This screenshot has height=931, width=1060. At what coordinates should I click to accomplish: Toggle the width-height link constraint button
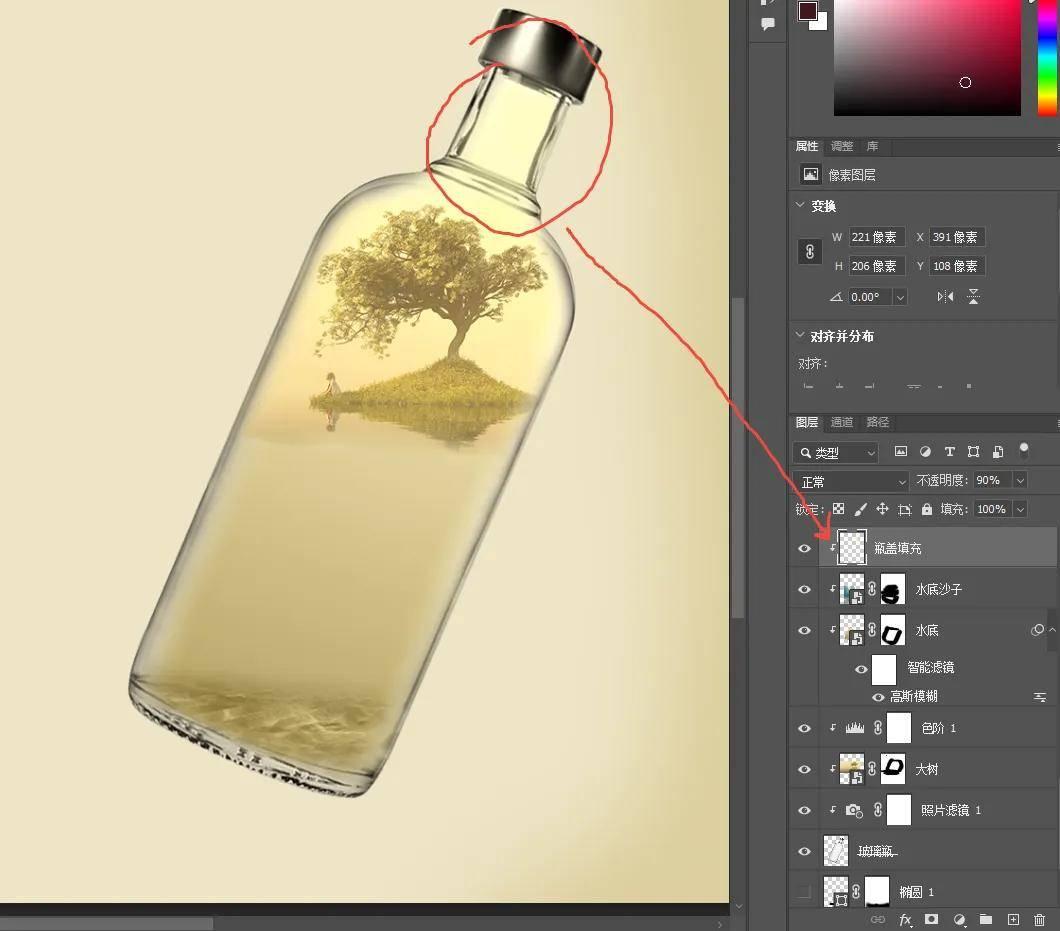pos(810,252)
